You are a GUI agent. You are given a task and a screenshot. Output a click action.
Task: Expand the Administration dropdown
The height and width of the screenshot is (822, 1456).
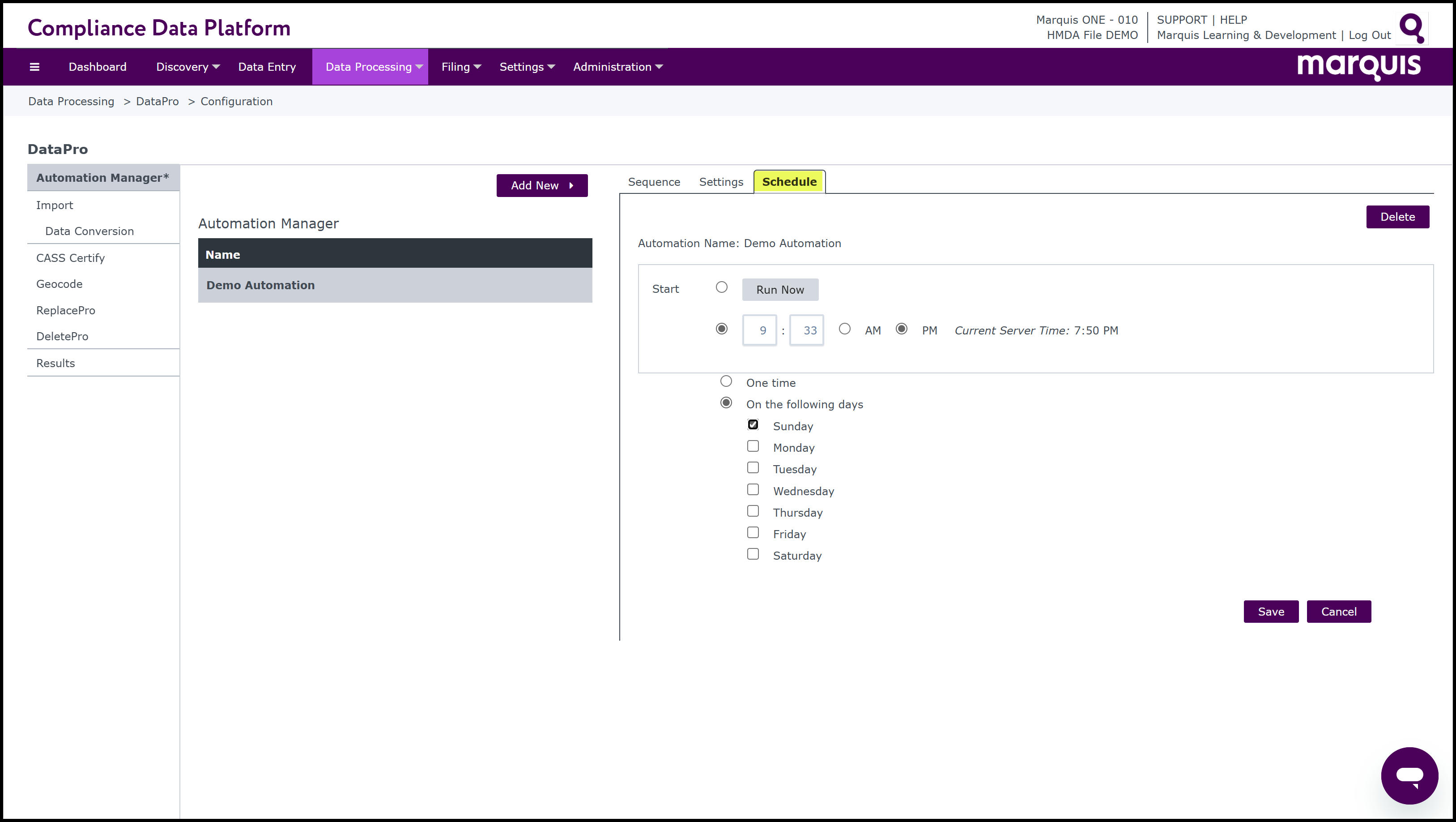pyautogui.click(x=617, y=67)
